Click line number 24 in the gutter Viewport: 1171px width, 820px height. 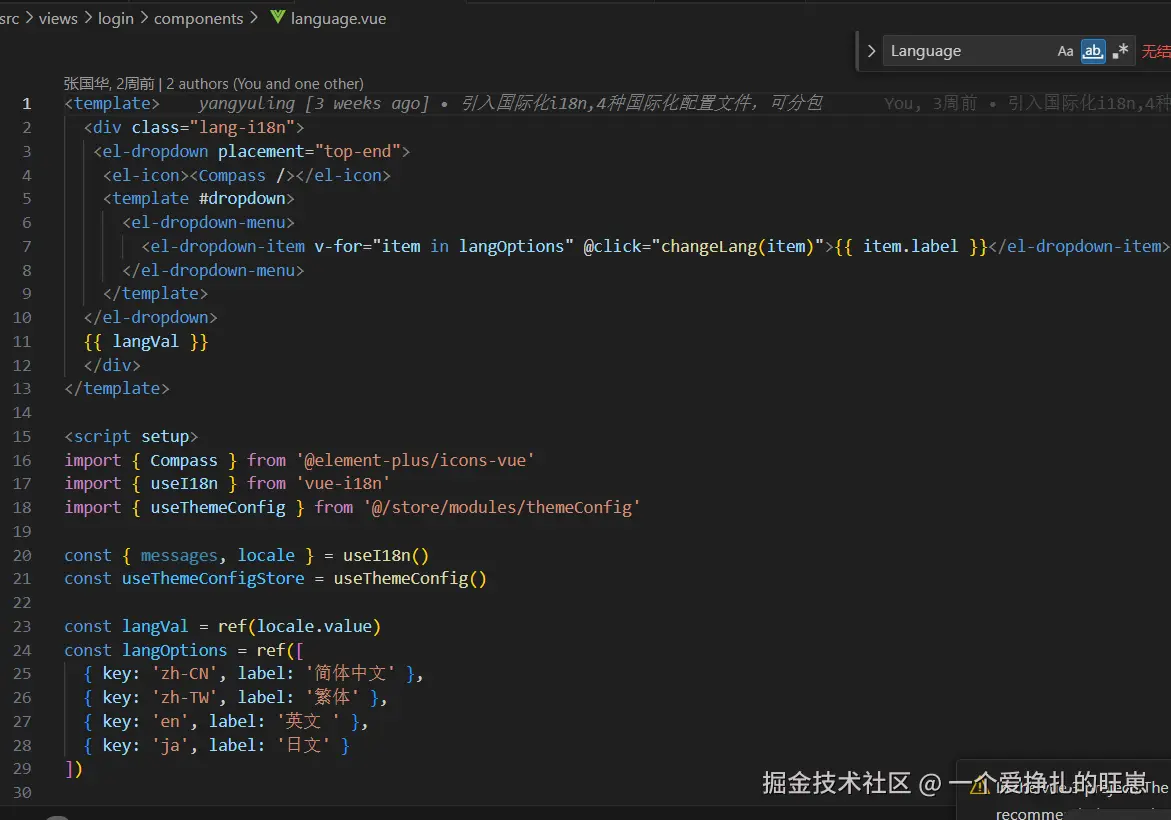22,650
